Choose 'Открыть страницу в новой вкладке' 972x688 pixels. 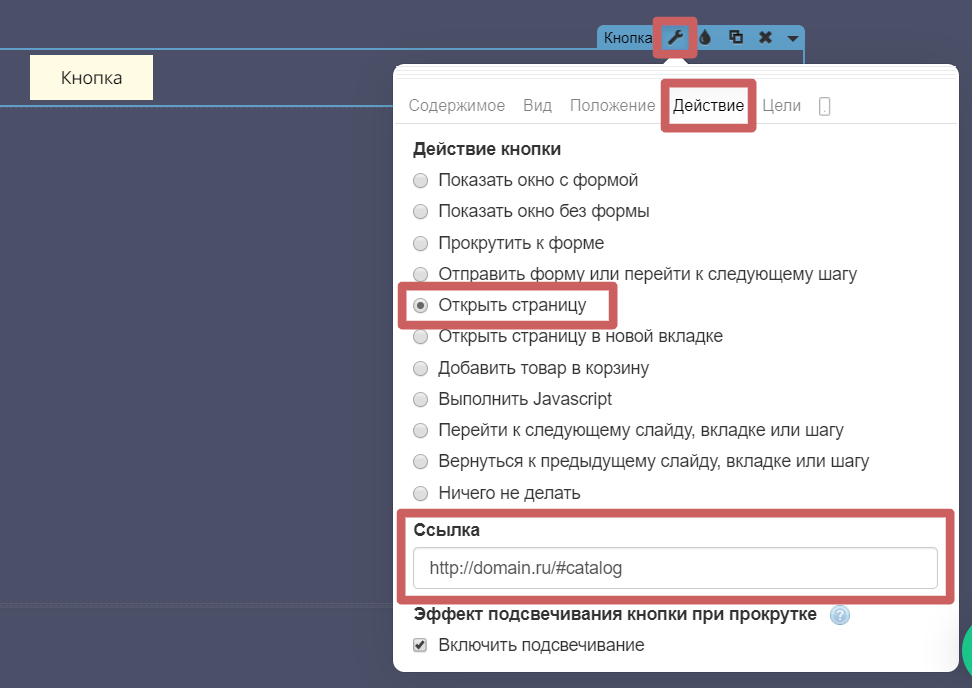pos(421,337)
